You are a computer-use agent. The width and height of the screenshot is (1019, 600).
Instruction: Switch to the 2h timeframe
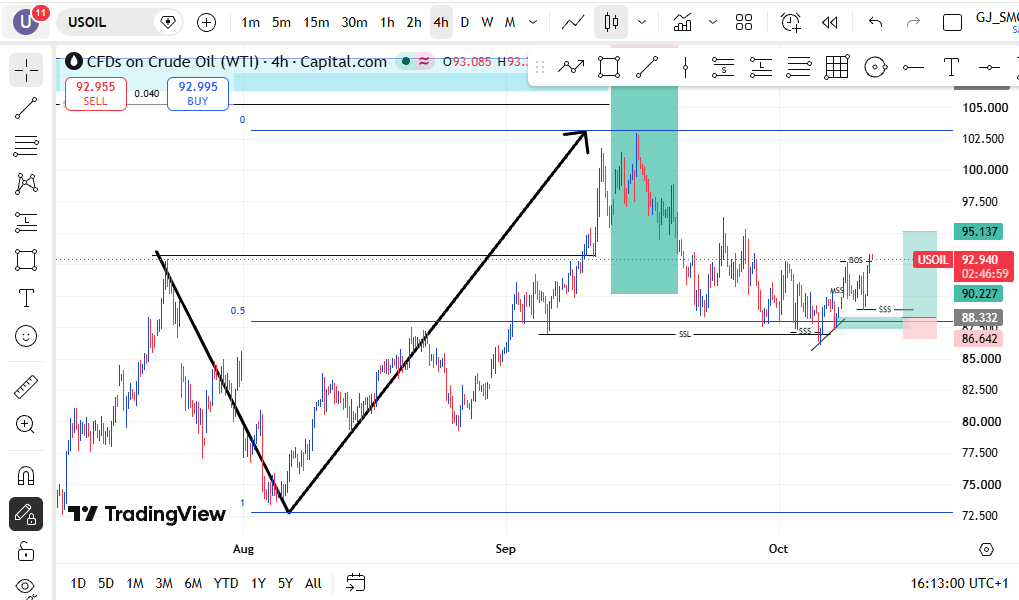click(414, 23)
